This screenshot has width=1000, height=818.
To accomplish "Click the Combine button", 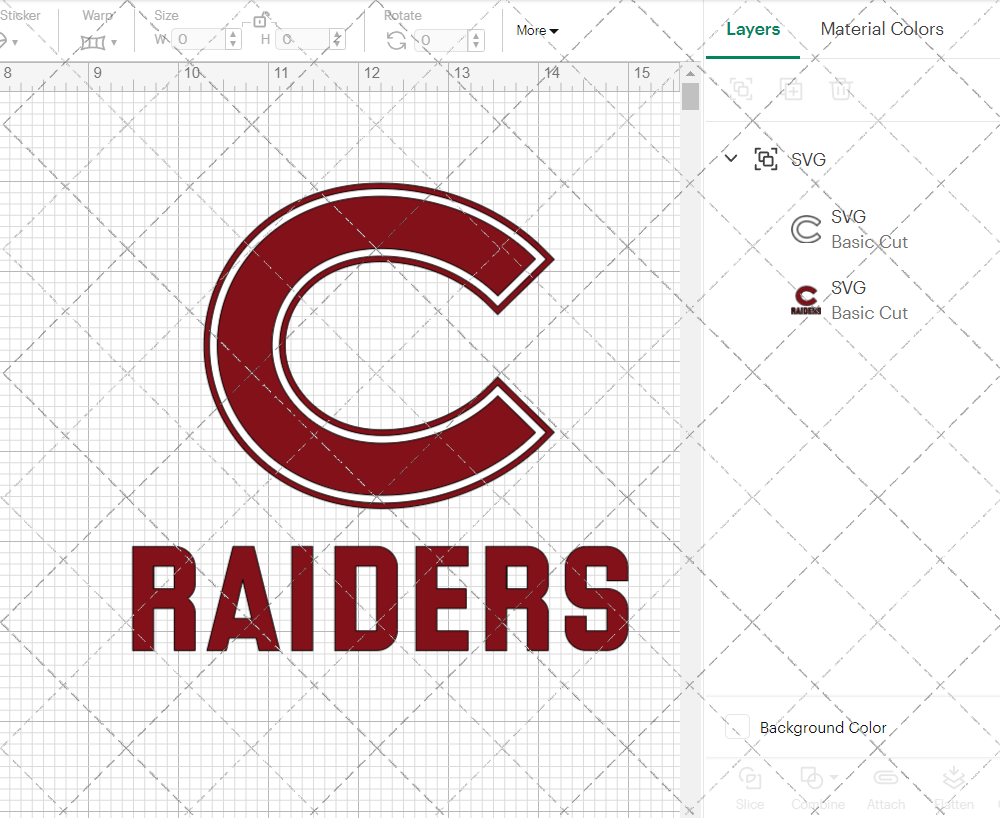I will [818, 789].
